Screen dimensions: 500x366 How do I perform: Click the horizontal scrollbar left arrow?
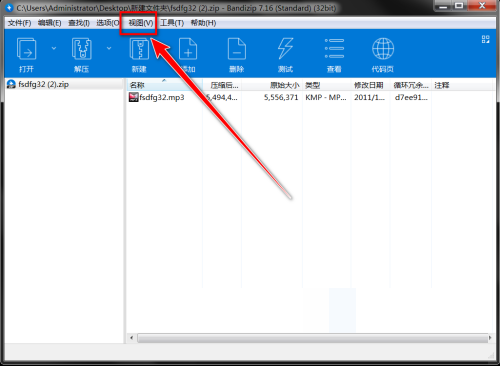click(132, 338)
